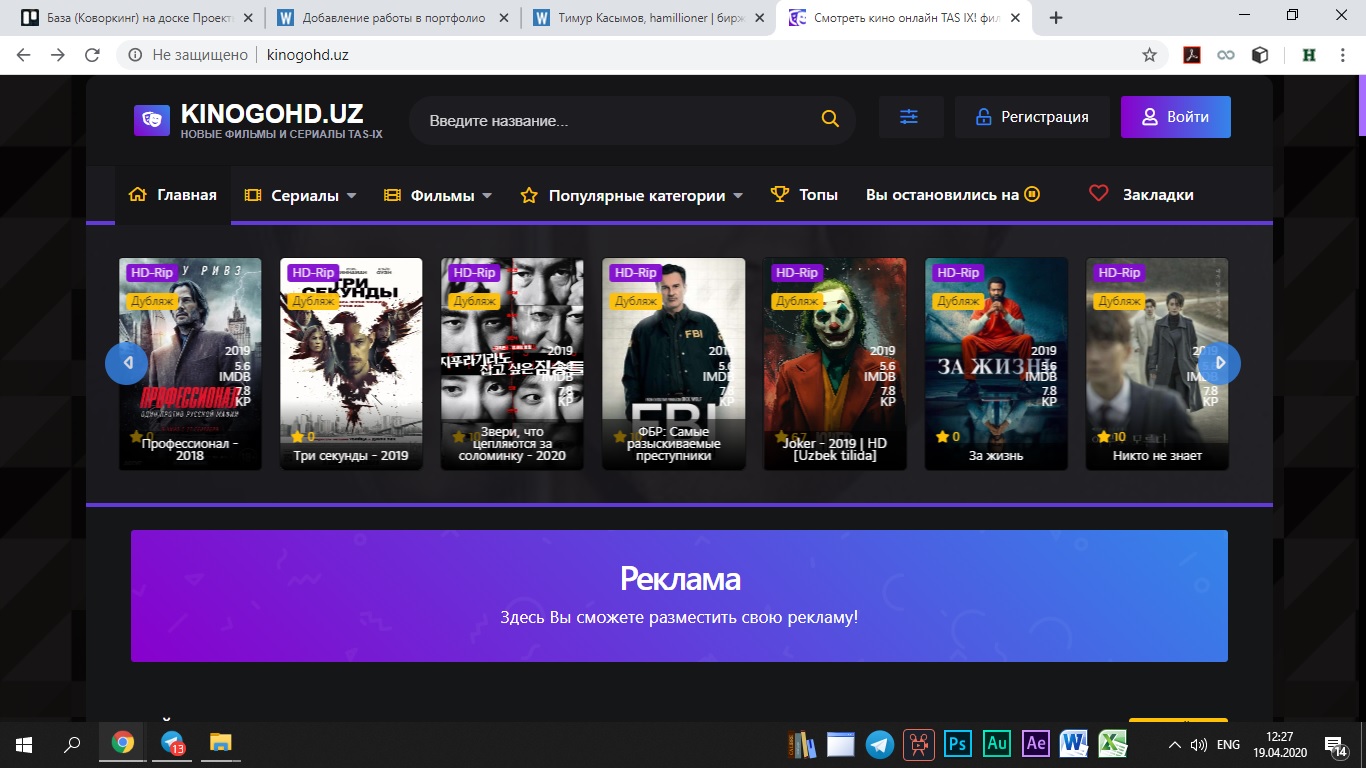Click the Войти login button

coord(1176,117)
